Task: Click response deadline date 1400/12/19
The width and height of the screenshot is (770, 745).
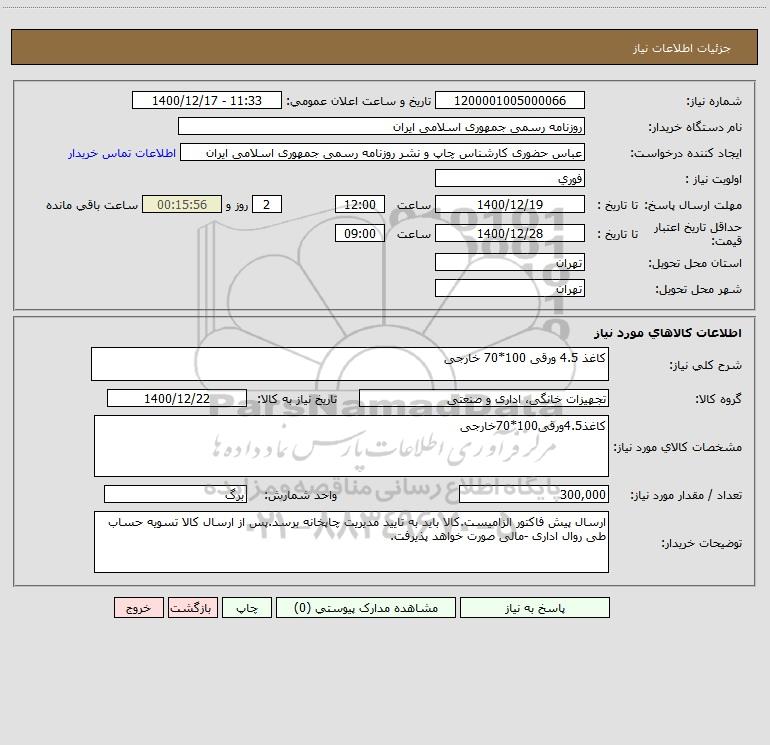Action: pos(510,204)
